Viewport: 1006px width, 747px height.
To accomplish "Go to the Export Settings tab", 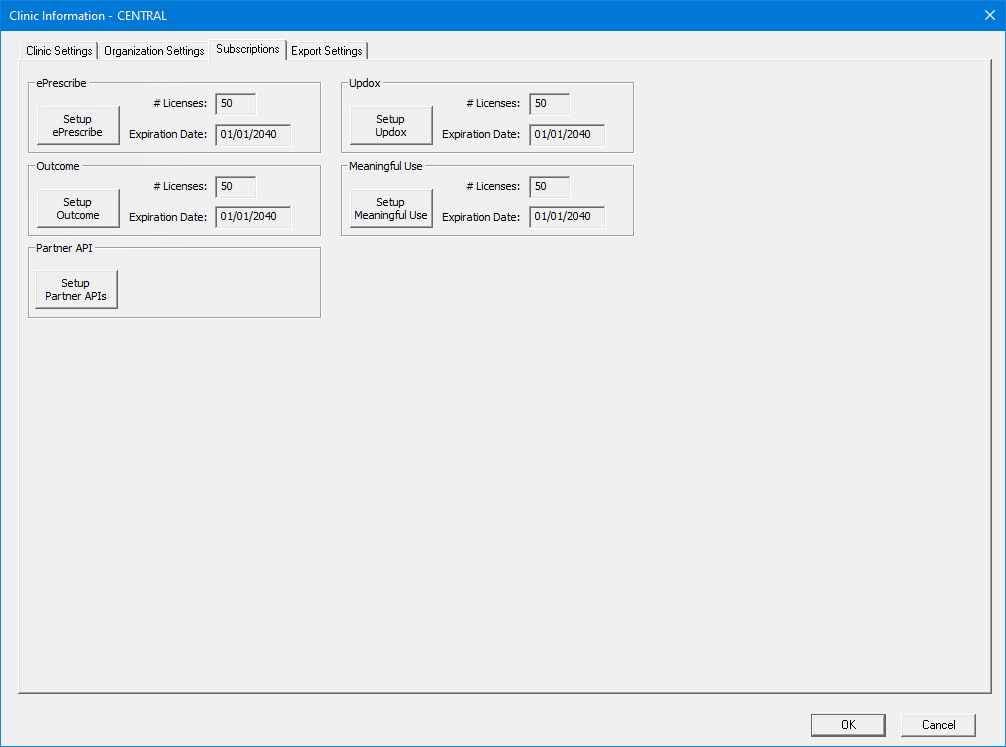I will point(327,51).
